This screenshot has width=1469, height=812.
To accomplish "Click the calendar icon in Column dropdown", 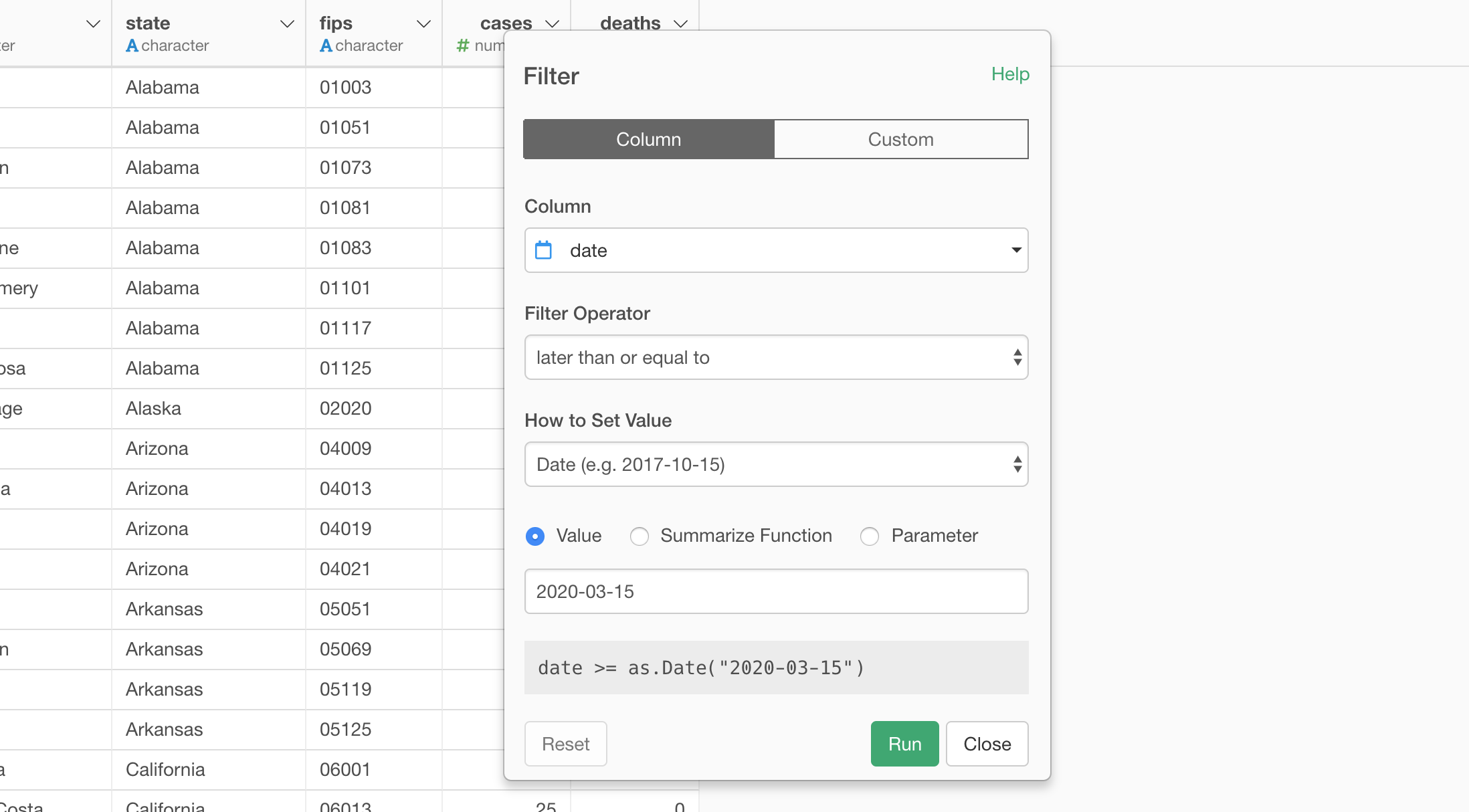I will (544, 250).
